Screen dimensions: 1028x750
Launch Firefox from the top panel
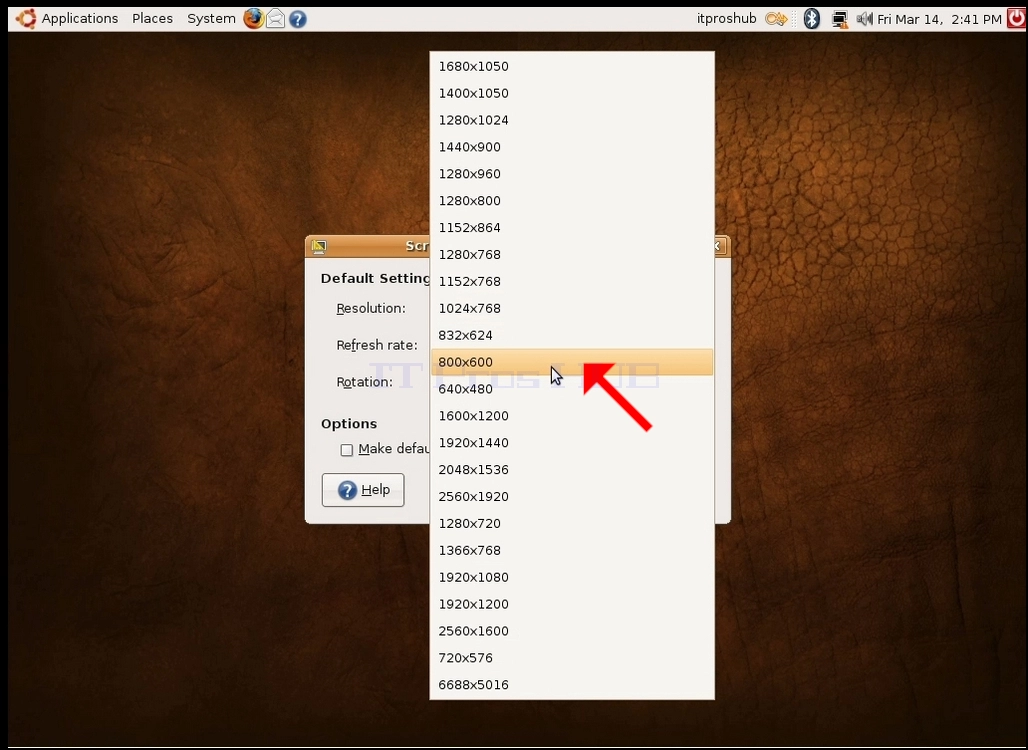coord(254,18)
